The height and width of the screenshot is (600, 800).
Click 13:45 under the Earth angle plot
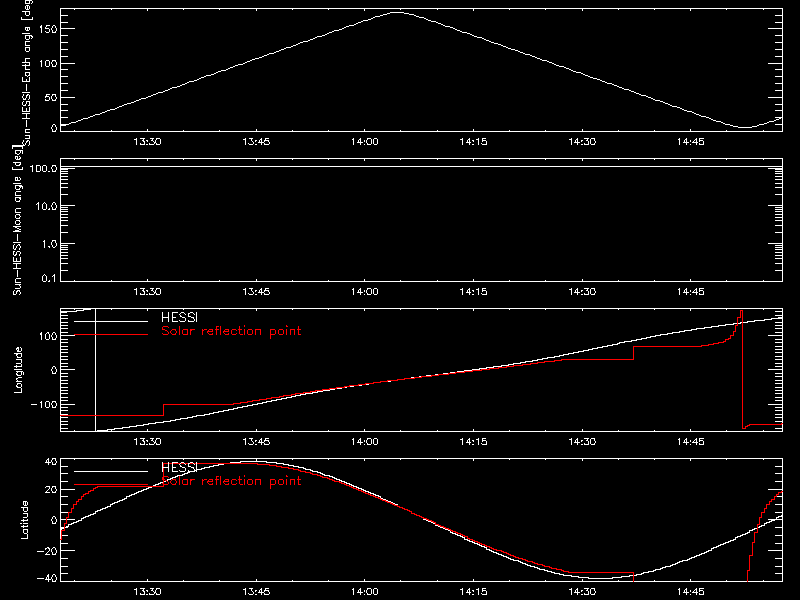[256, 142]
